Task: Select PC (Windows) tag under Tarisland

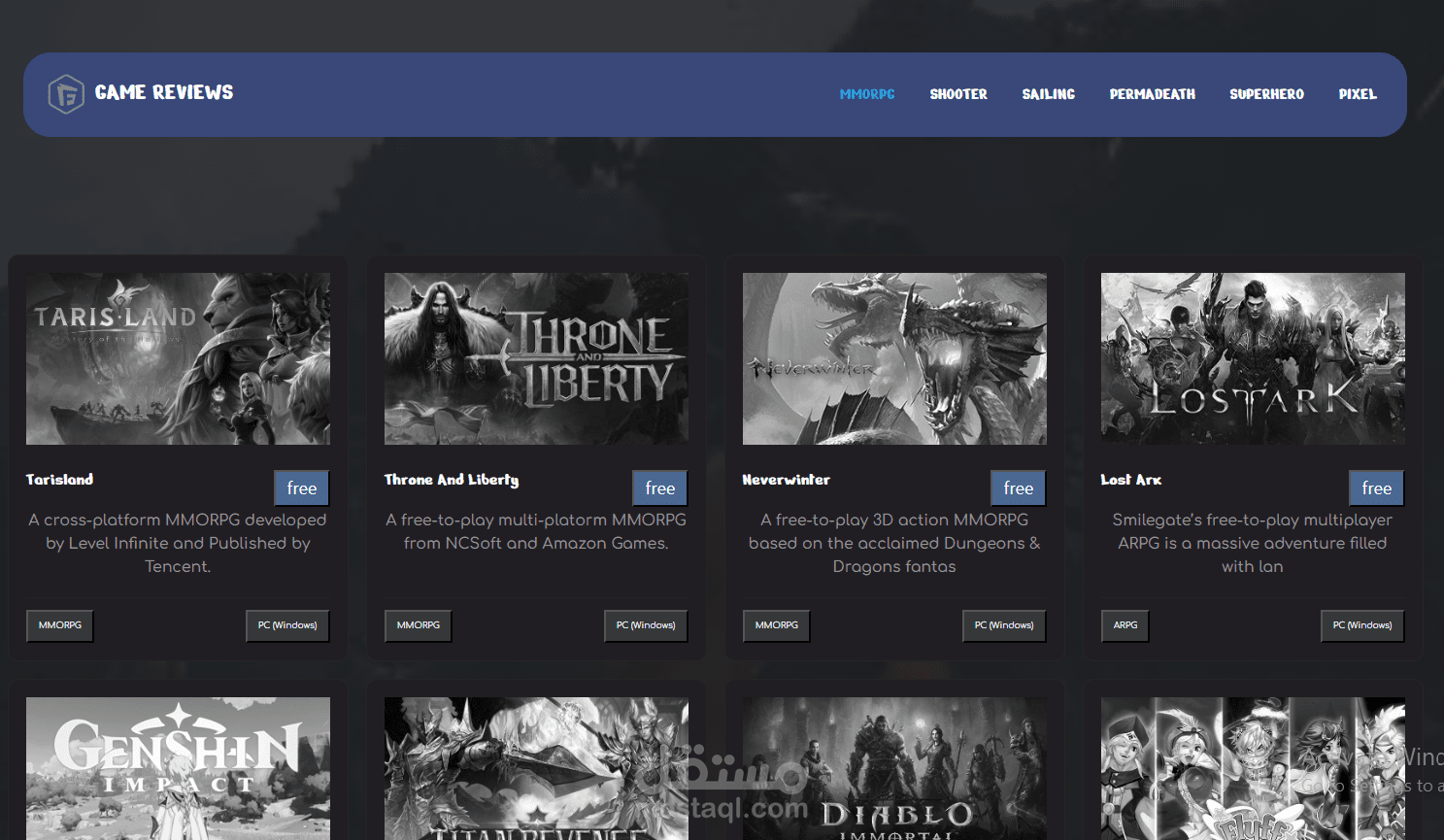Action: click(x=287, y=625)
